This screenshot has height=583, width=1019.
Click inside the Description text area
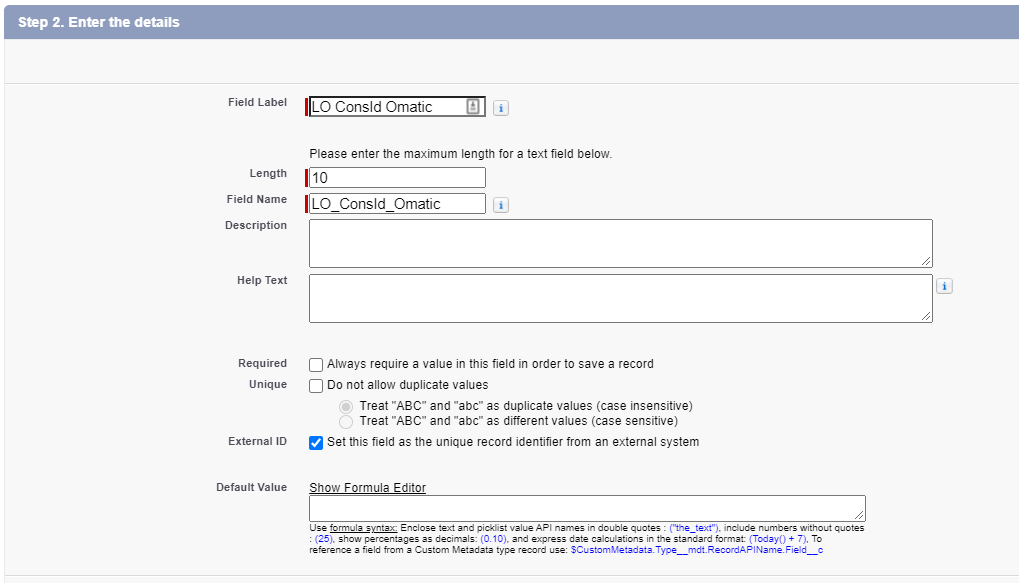(x=620, y=242)
